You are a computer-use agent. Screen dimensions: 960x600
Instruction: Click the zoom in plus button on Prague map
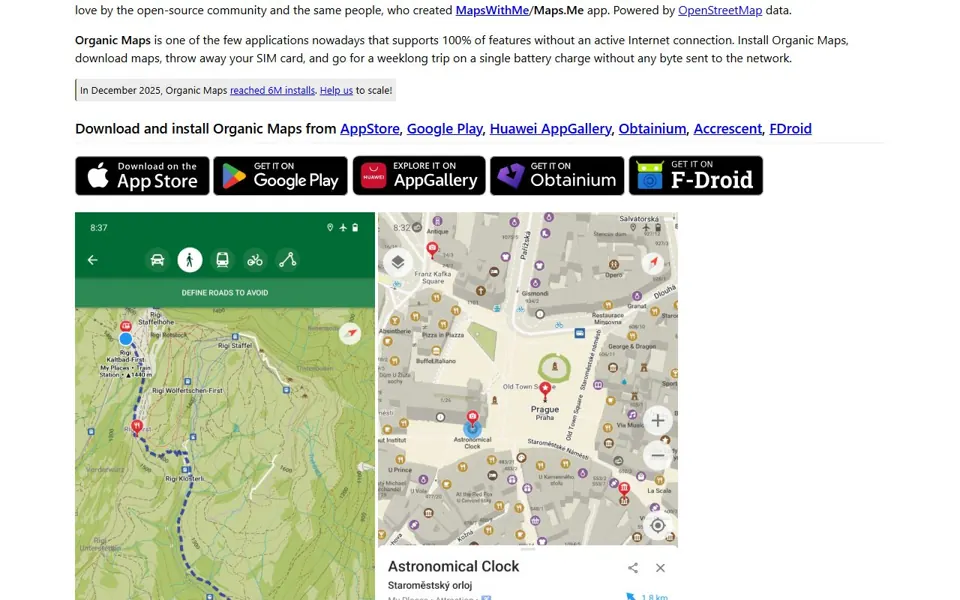(658, 421)
